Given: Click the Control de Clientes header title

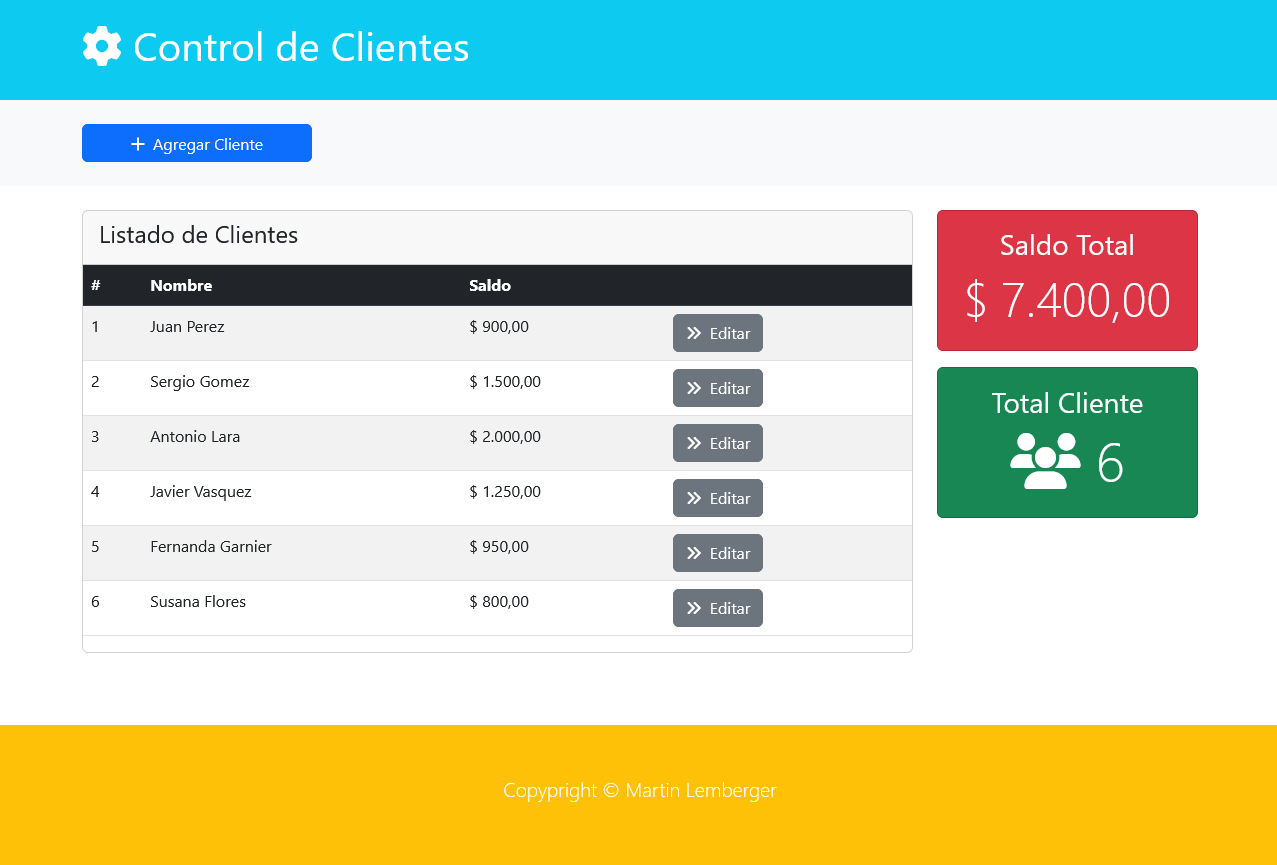Looking at the screenshot, I should click(x=300, y=46).
